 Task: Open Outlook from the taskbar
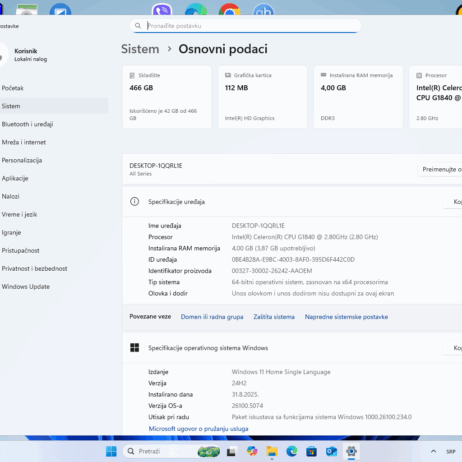[331, 451]
